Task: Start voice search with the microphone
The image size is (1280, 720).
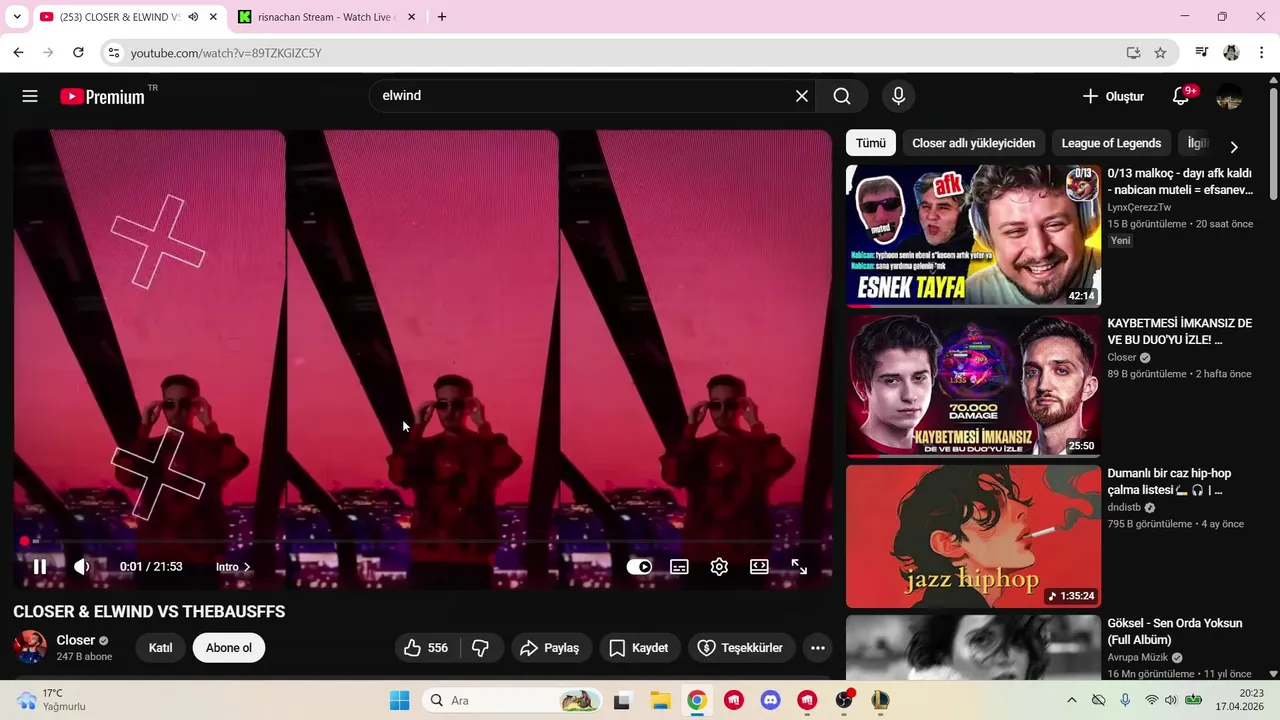Action: [898, 96]
